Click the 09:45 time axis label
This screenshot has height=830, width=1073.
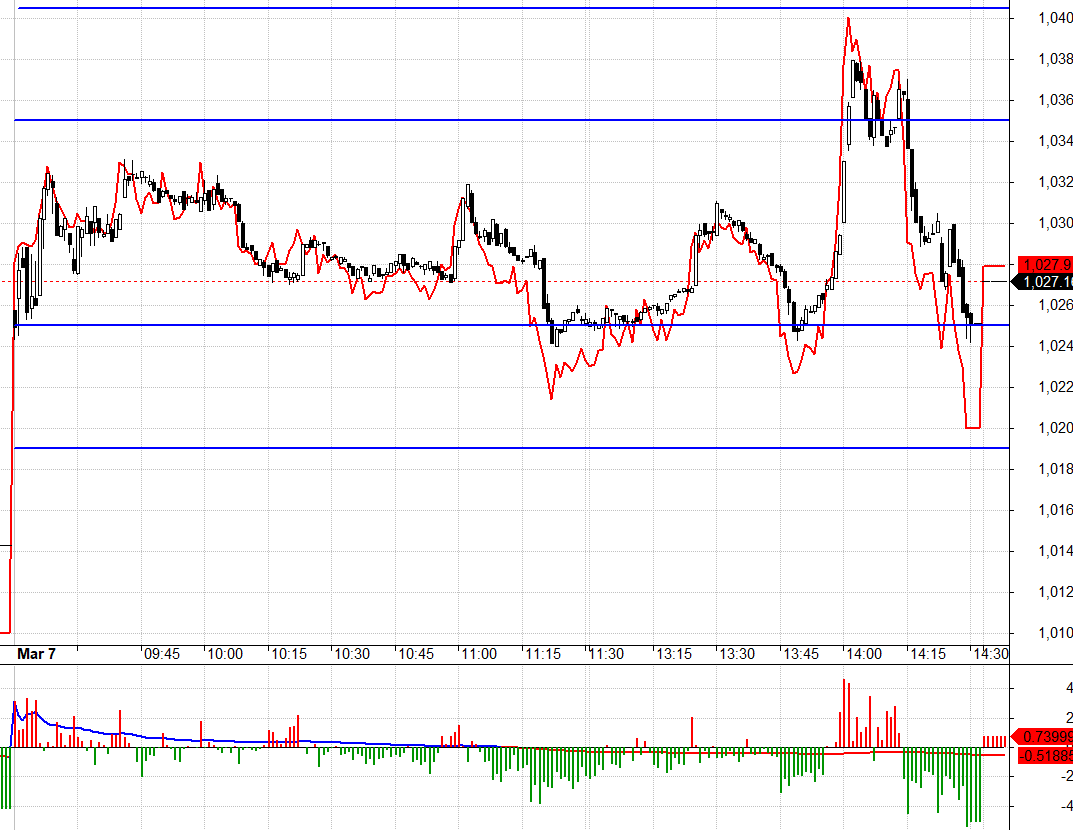click(161, 654)
